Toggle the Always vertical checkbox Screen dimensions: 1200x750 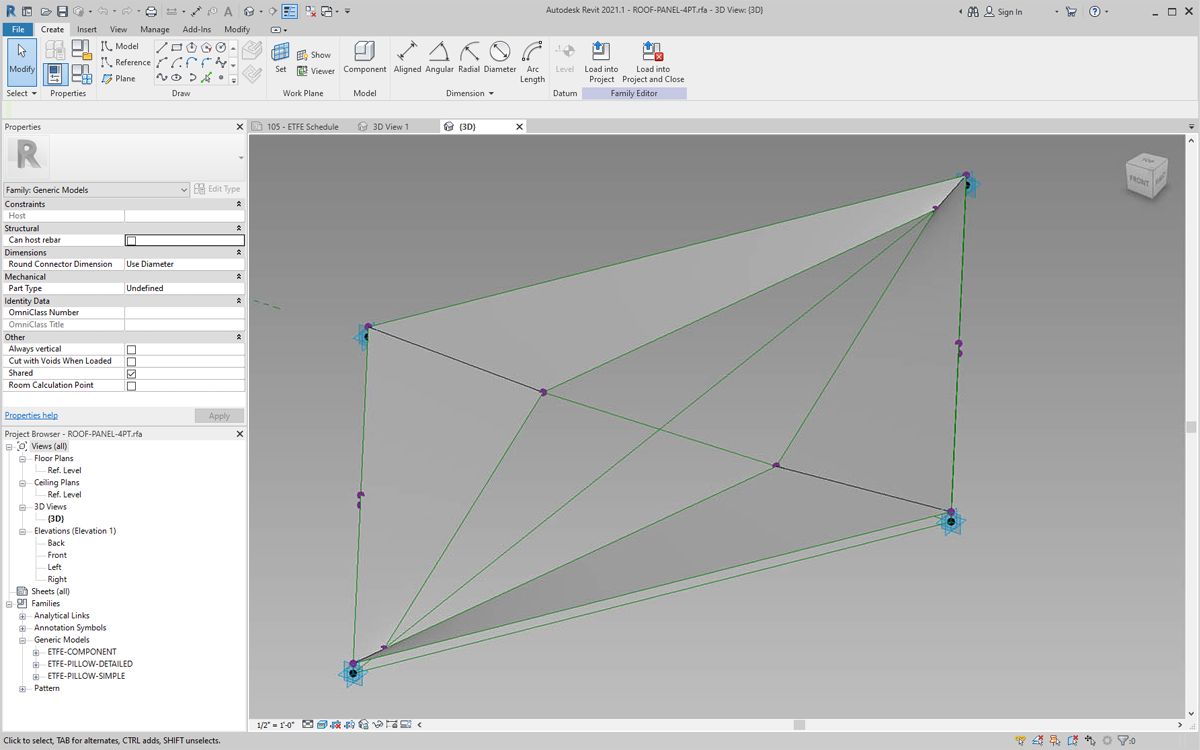point(131,349)
